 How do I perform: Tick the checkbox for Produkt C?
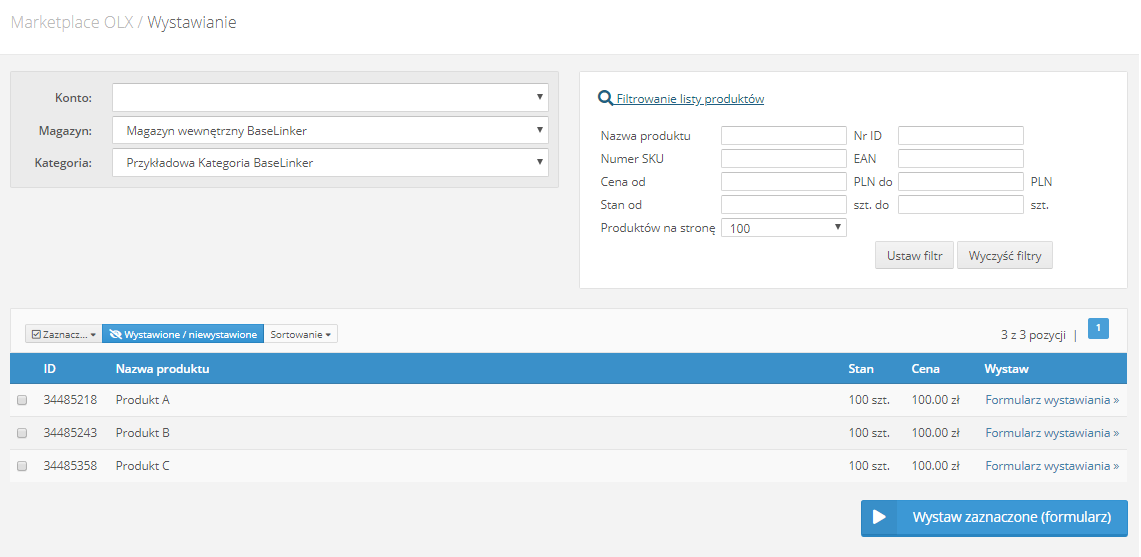[x=22, y=465]
